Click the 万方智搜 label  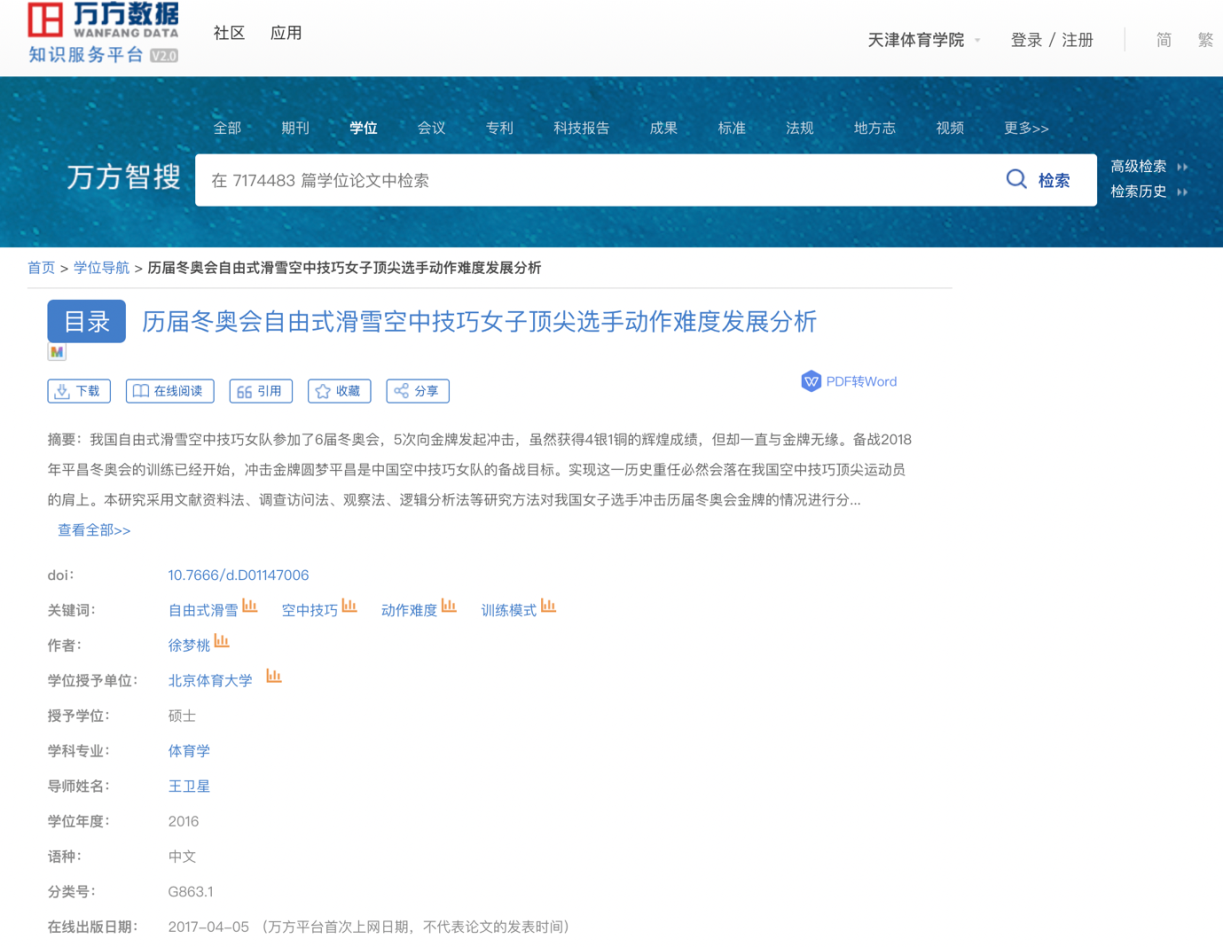pos(124,178)
